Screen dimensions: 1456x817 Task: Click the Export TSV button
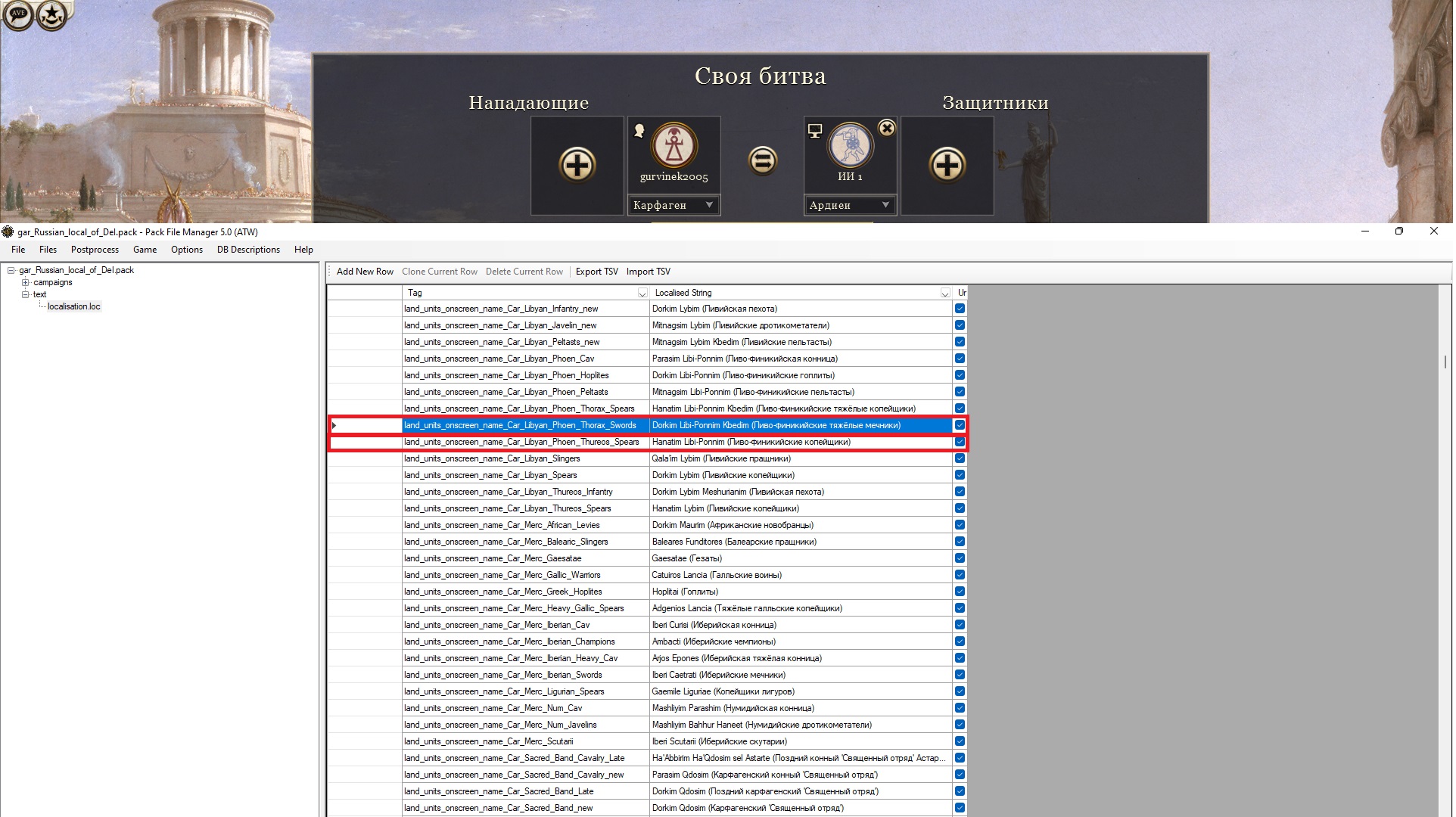(x=596, y=272)
